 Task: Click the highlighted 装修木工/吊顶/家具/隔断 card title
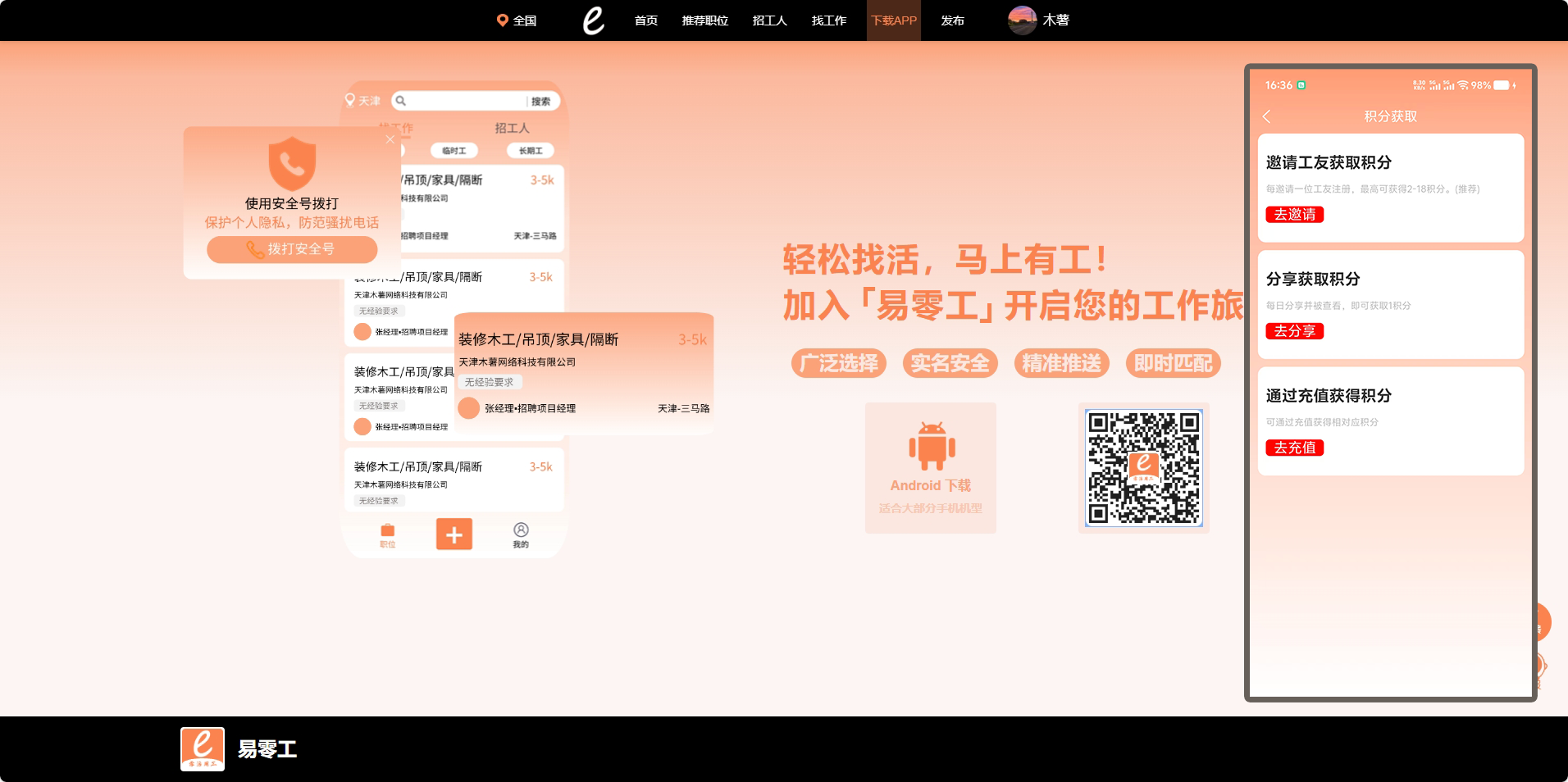[x=538, y=339]
